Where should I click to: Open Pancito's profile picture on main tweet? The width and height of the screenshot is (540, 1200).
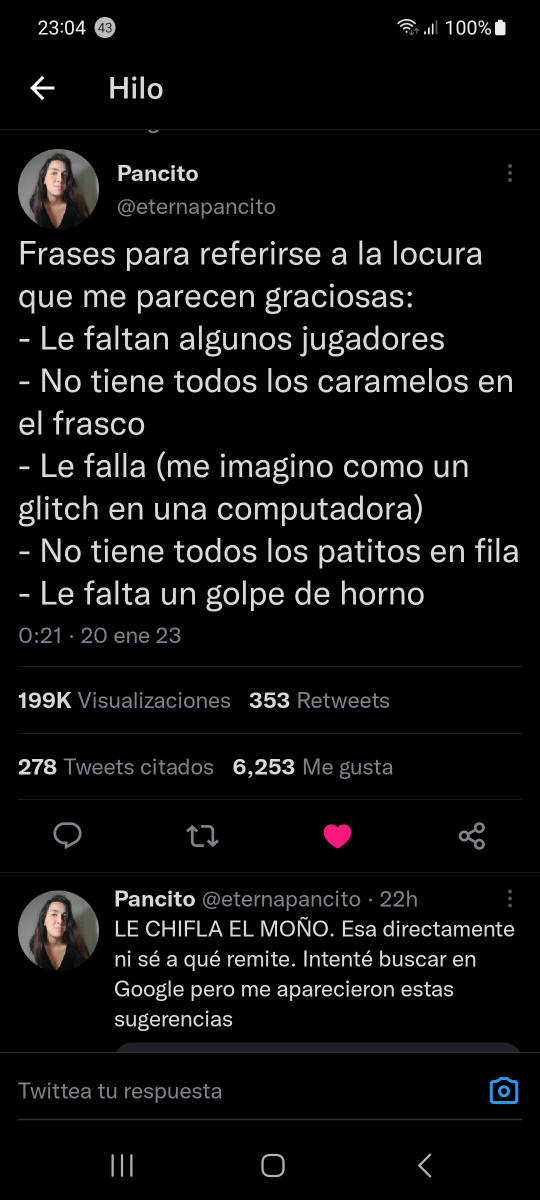[59, 190]
